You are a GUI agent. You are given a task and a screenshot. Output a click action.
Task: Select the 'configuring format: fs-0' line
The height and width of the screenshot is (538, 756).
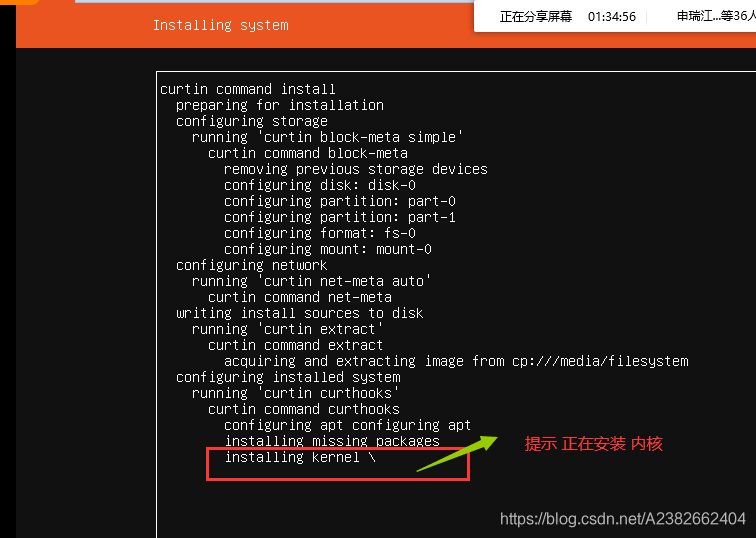click(x=320, y=233)
